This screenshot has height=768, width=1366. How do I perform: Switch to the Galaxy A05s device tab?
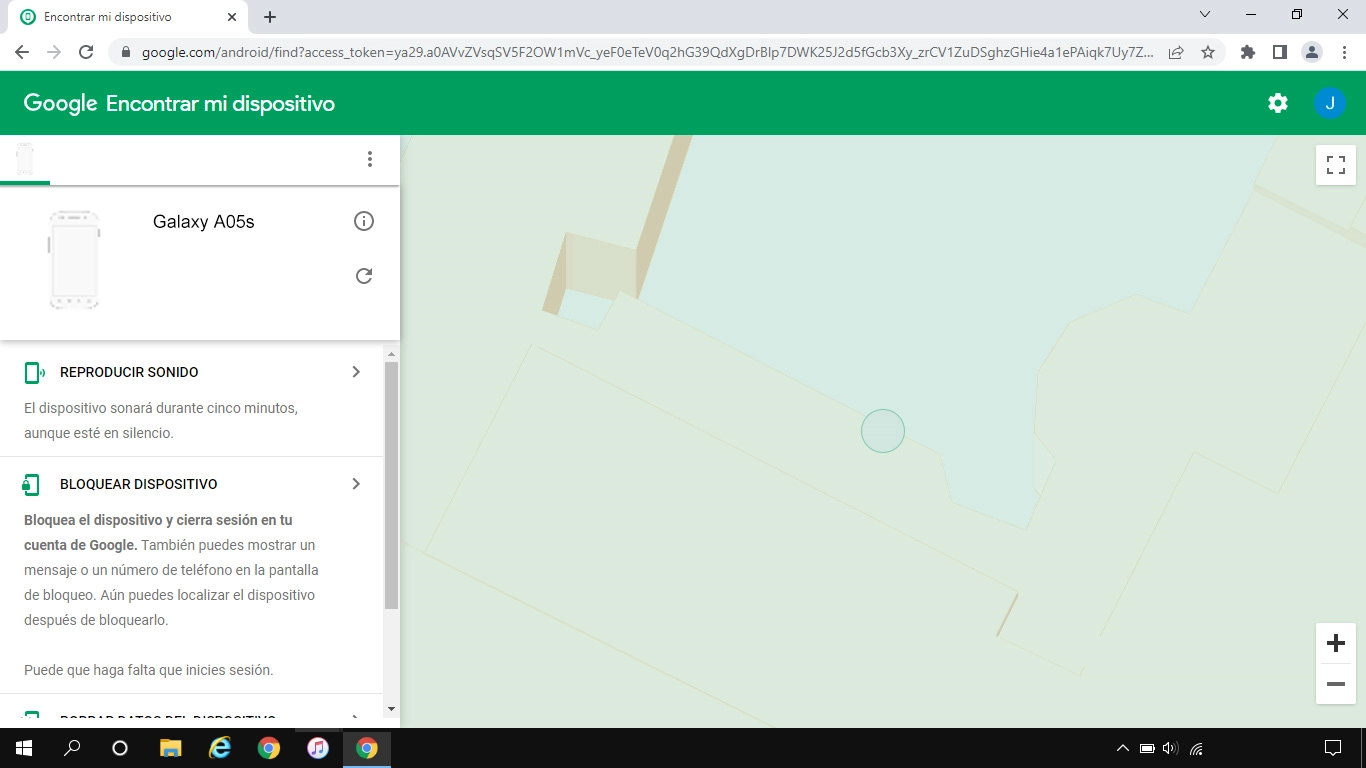(24, 158)
